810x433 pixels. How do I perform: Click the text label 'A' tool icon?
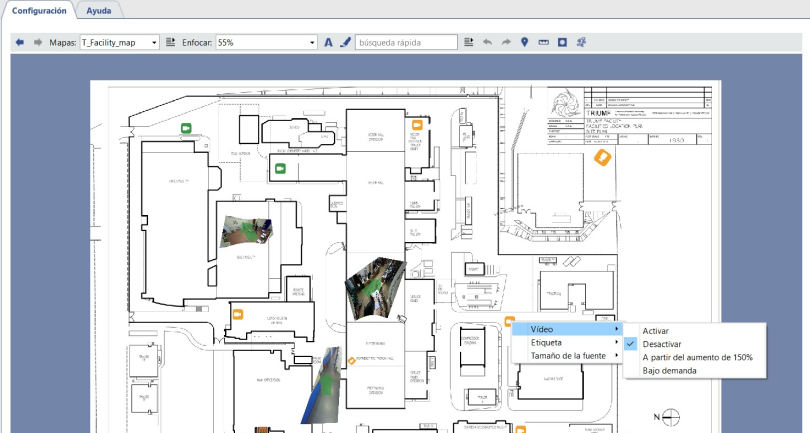(x=328, y=43)
